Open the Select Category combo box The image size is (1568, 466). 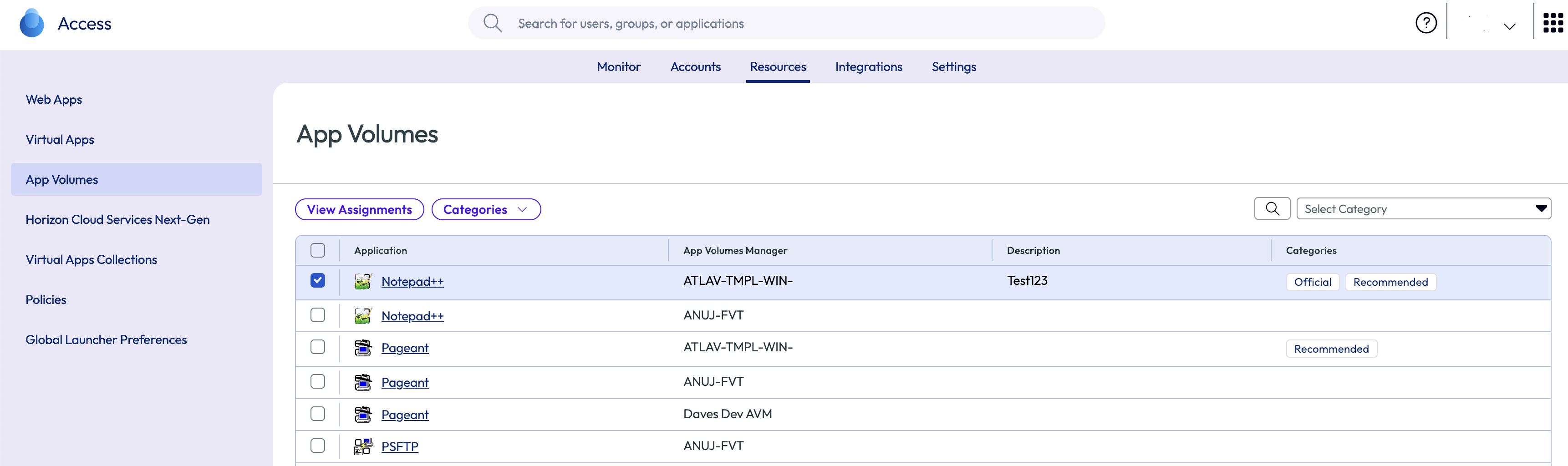click(x=1423, y=209)
